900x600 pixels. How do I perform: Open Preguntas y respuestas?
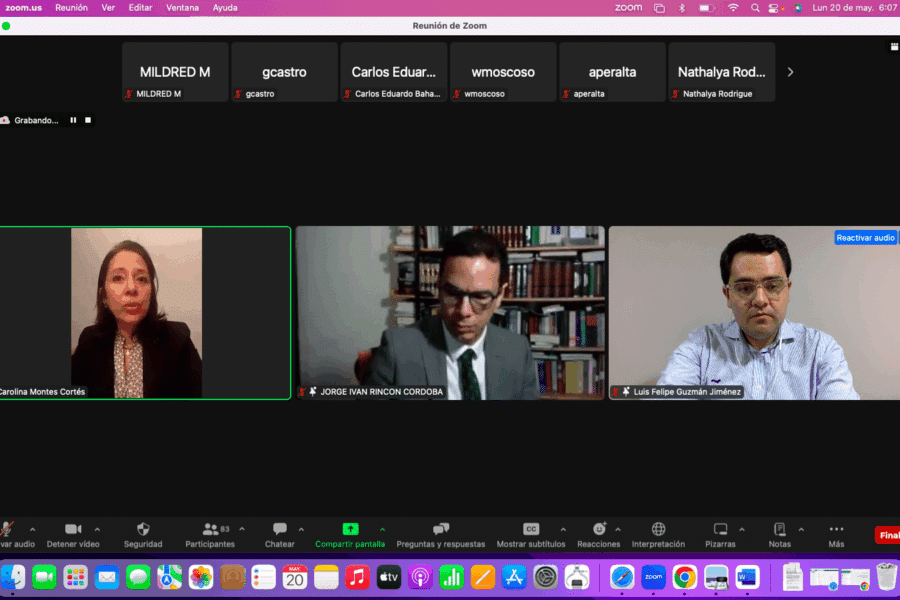tap(440, 530)
